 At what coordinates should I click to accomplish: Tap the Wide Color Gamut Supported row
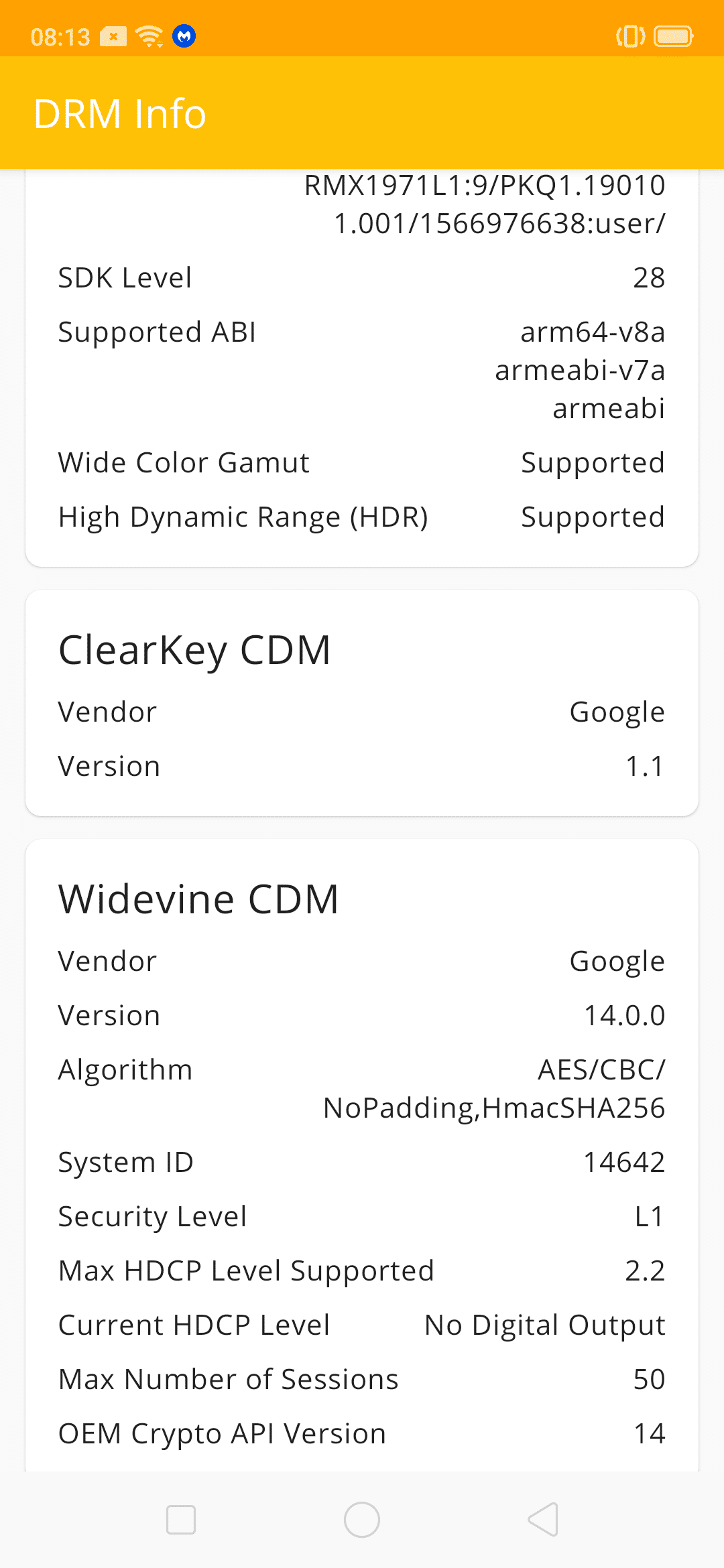point(362,462)
